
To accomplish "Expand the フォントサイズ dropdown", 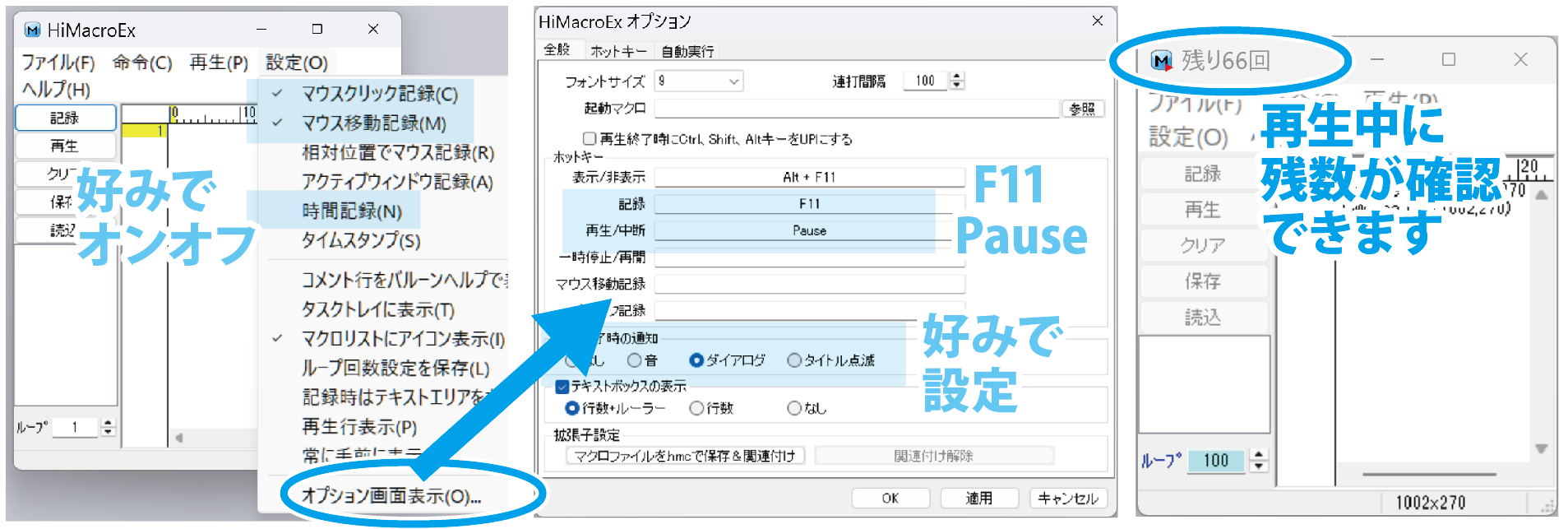I will (x=734, y=81).
